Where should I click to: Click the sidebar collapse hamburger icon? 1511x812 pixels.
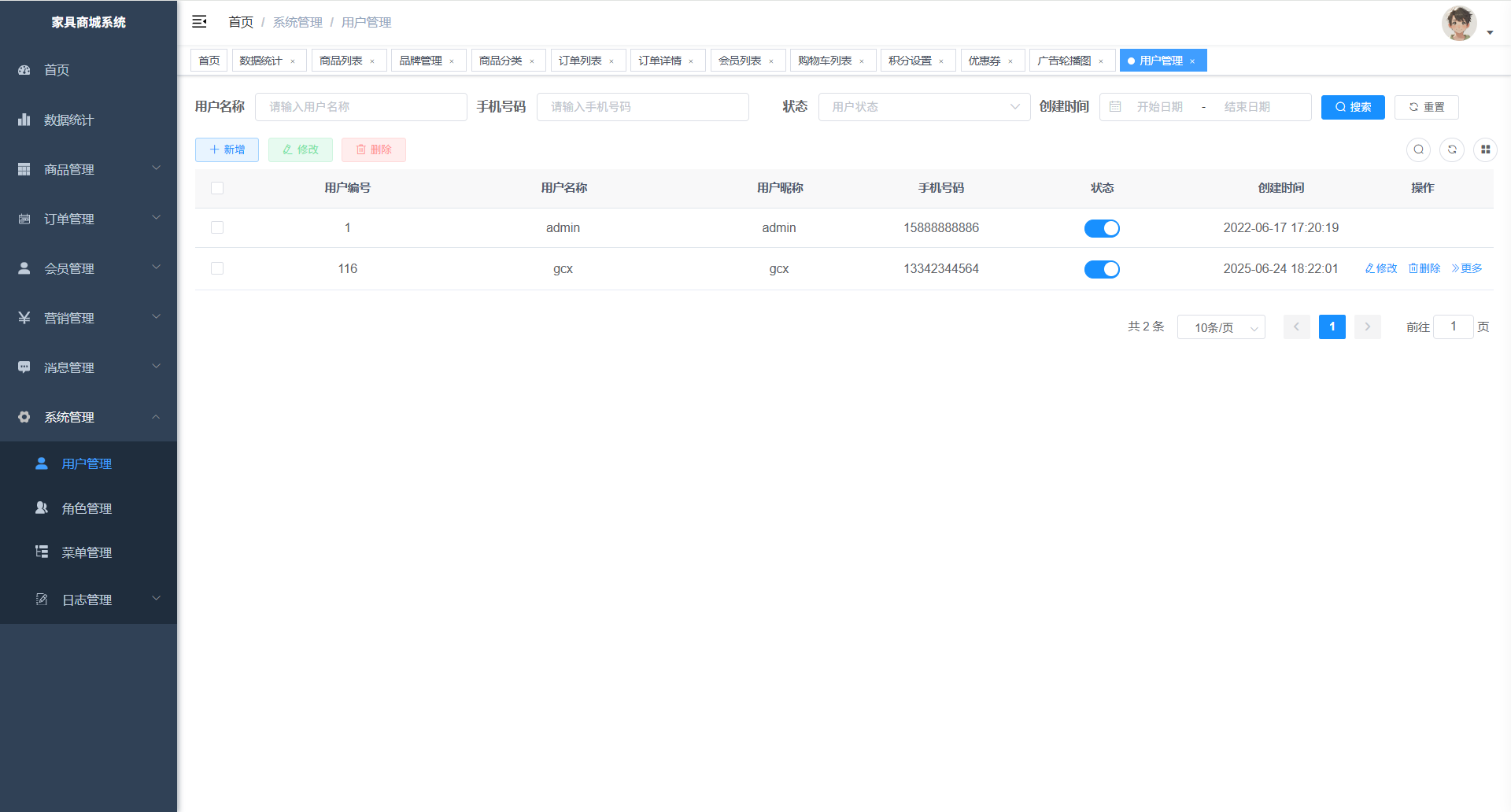(199, 22)
